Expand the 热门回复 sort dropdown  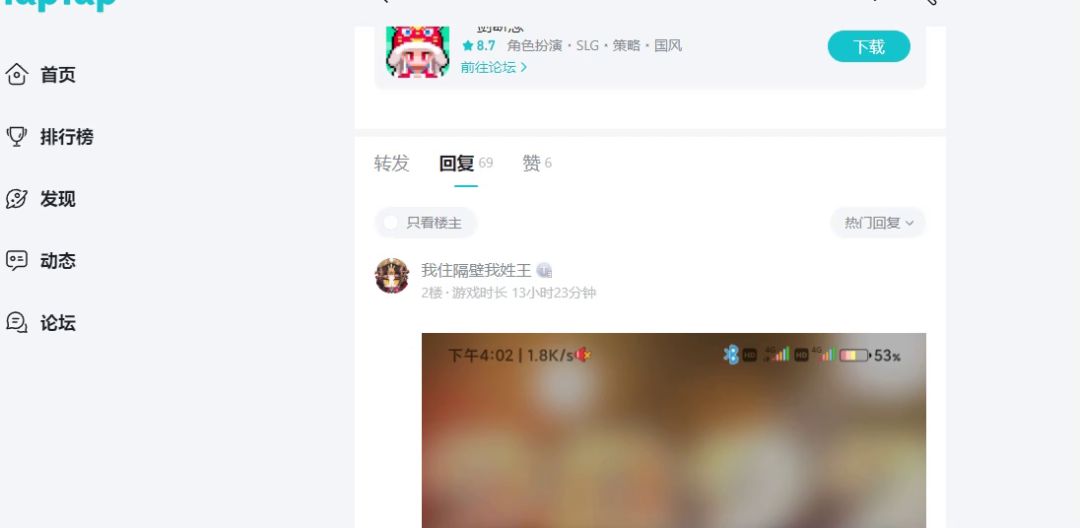(x=878, y=222)
